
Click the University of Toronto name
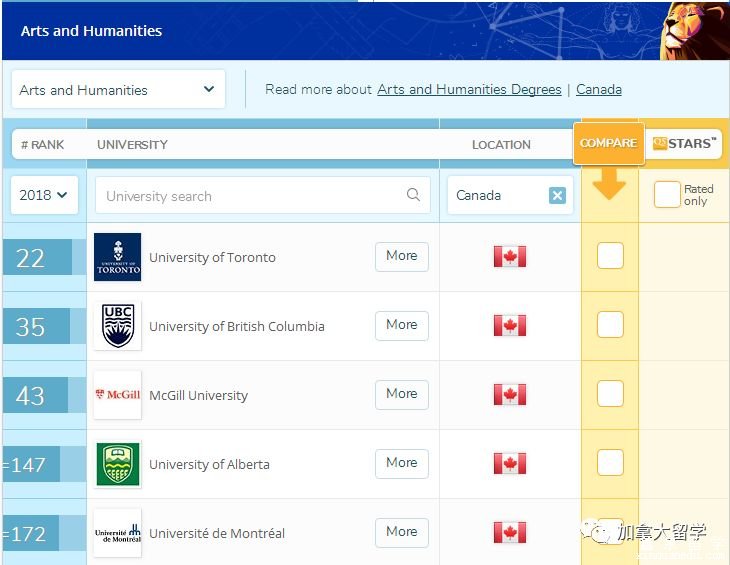(212, 257)
